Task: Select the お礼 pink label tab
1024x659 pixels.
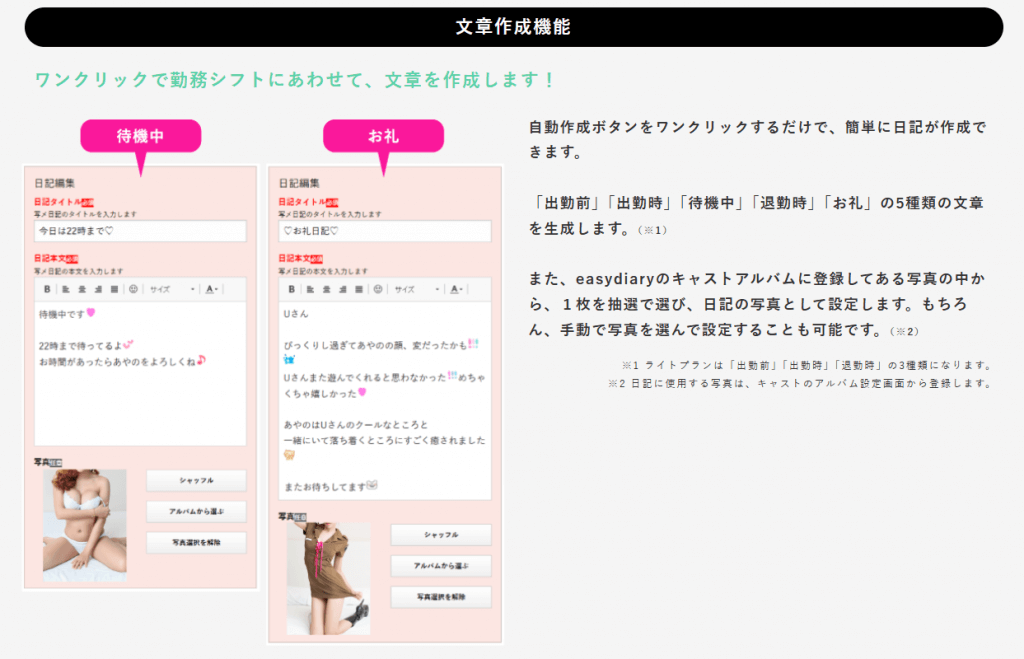Action: [x=383, y=136]
